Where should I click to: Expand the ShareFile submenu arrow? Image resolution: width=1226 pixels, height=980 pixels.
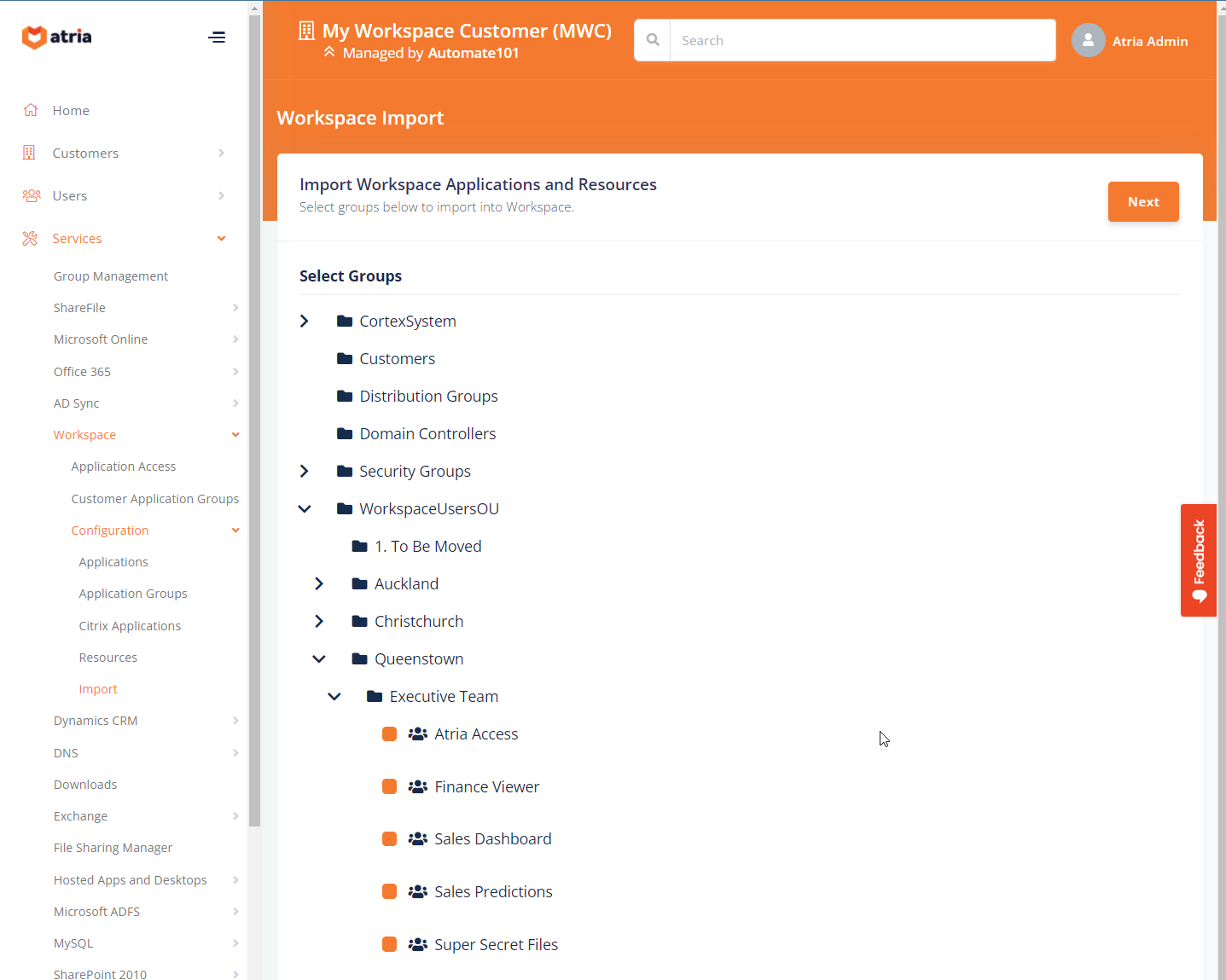pyautogui.click(x=235, y=308)
